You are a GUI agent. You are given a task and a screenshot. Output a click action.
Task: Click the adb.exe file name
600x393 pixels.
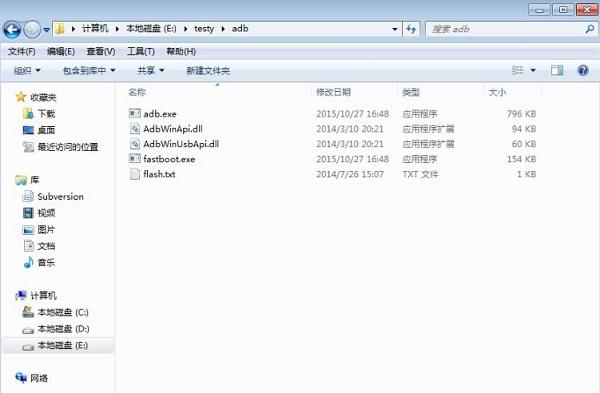pyautogui.click(x=160, y=114)
